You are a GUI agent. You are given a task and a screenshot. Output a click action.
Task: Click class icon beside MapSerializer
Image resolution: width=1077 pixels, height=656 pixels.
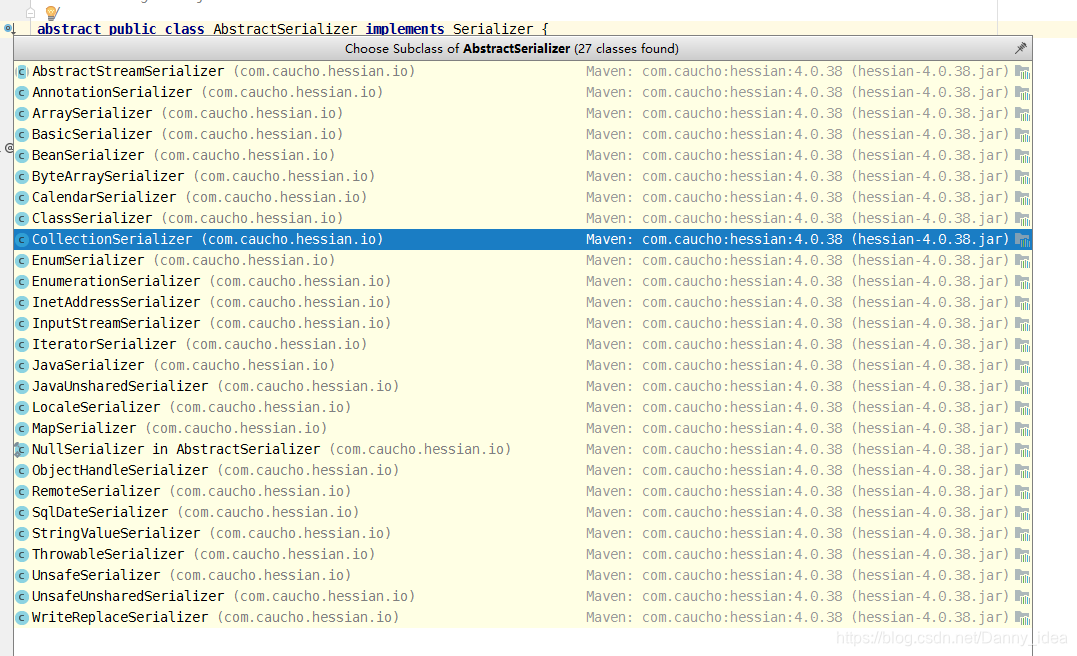(x=22, y=429)
